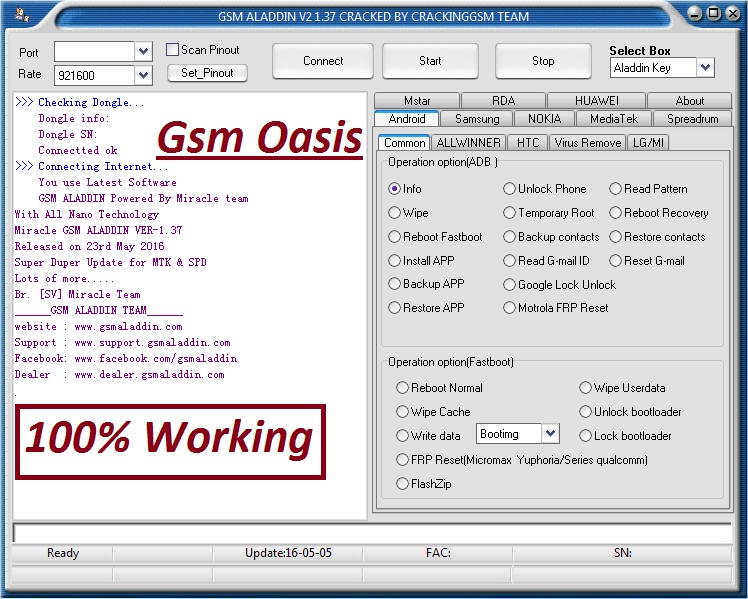Select the Backup contacts option
Viewport: 748px width, 599px height.
point(509,237)
